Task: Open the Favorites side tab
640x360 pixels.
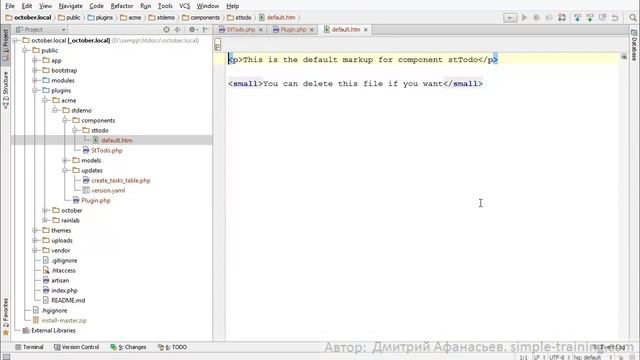Action: coord(6,316)
